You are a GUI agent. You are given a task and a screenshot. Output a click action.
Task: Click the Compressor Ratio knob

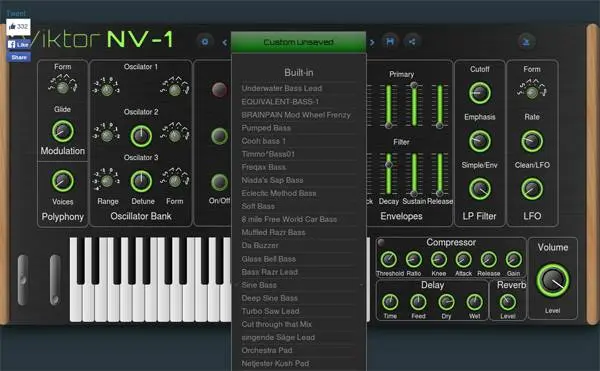pyautogui.click(x=414, y=259)
